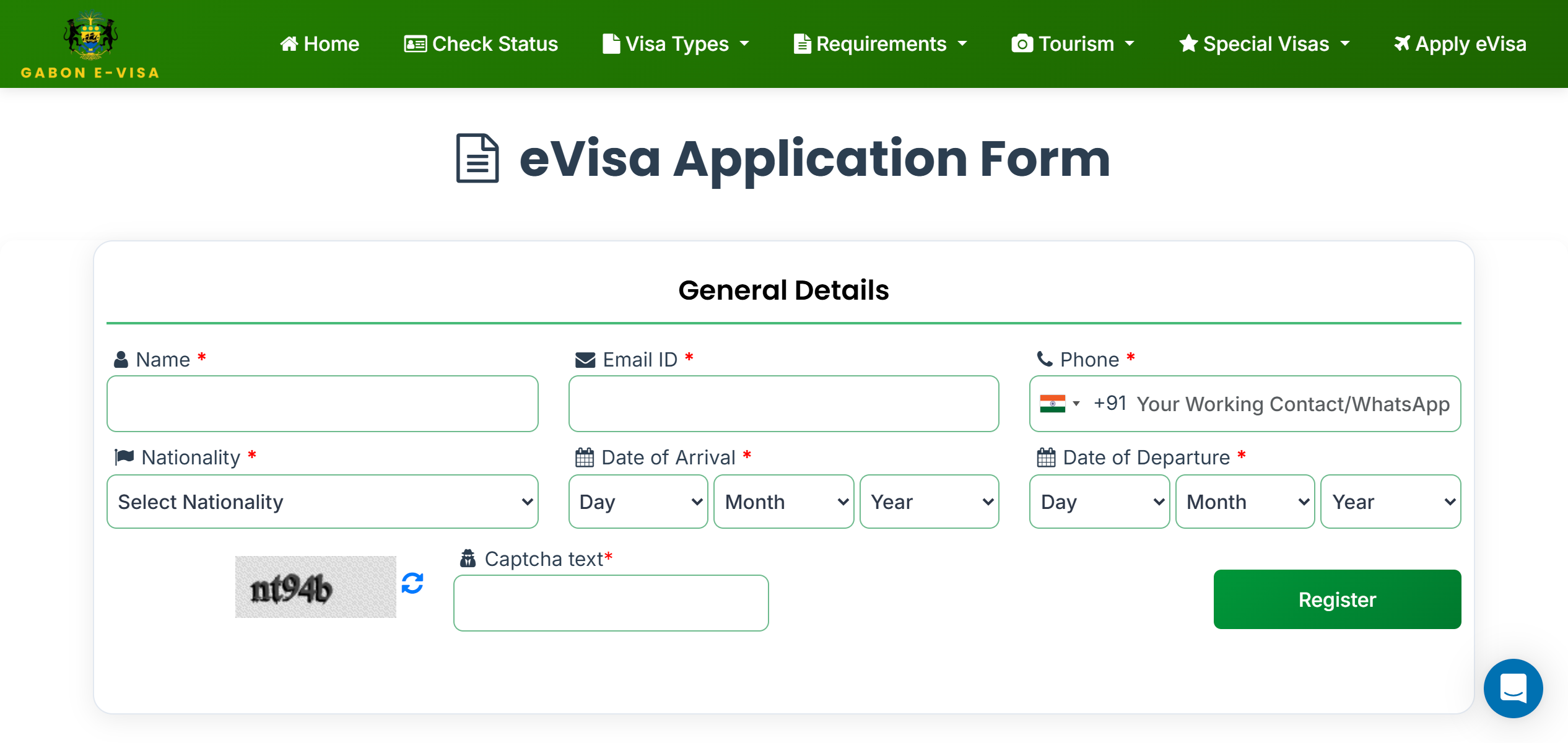1568x743 pixels.
Task: Open the departure date Year dropdown
Action: (x=1391, y=502)
